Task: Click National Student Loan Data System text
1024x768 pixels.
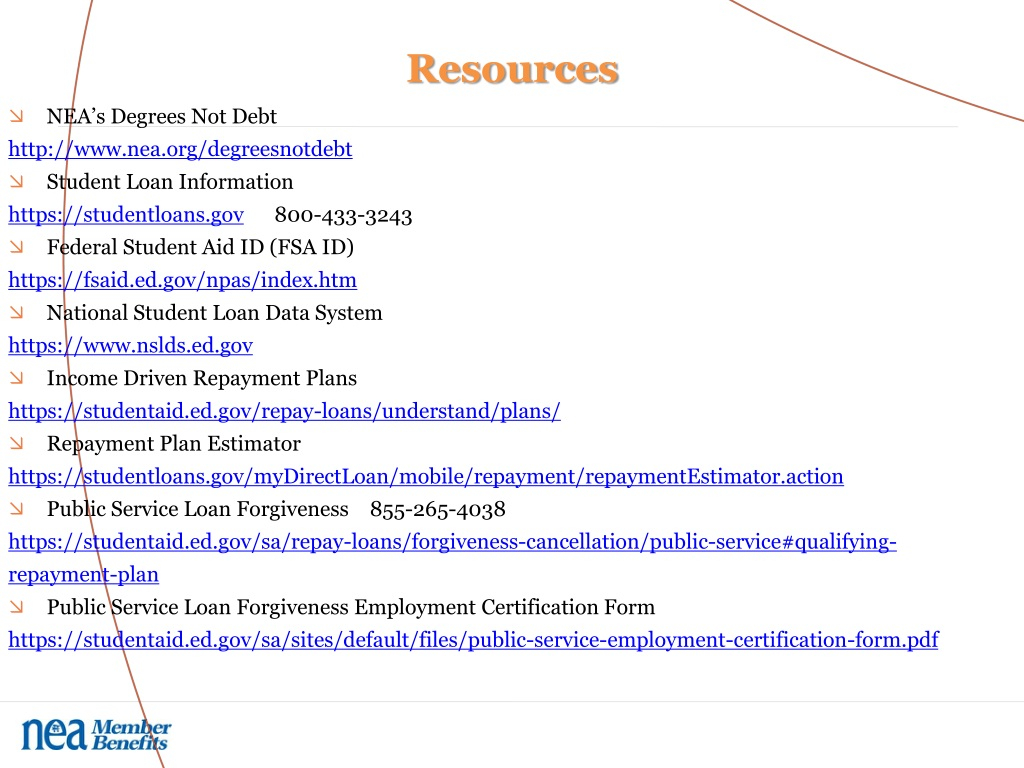Action: [x=215, y=313]
